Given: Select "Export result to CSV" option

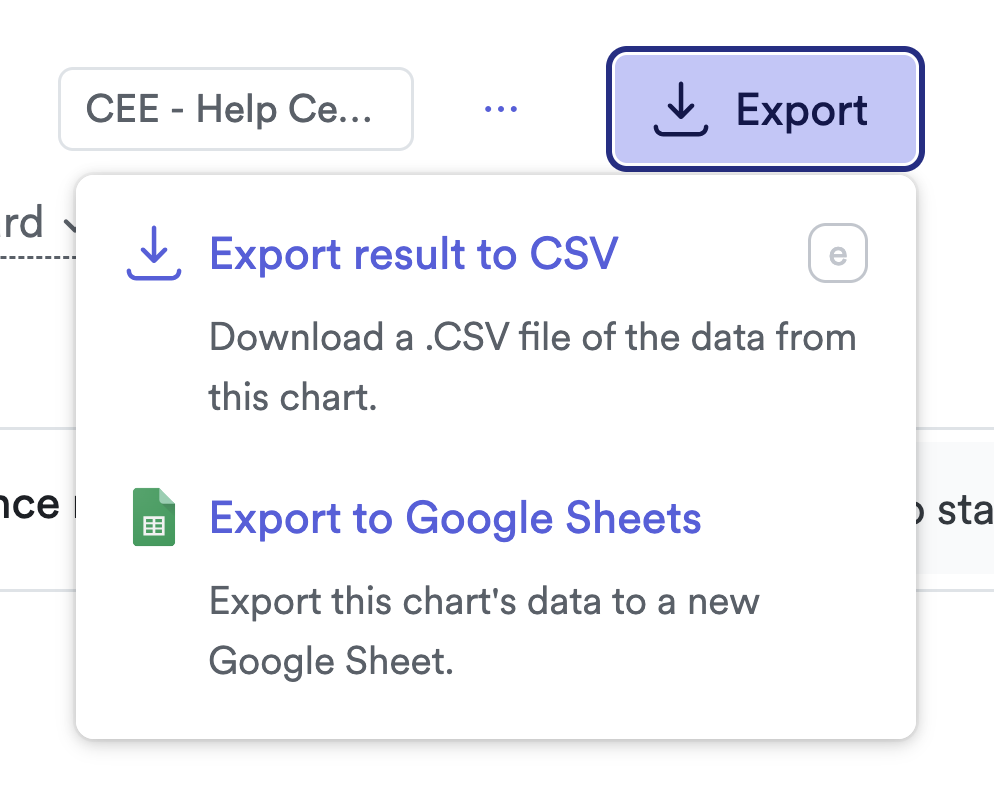Looking at the screenshot, I should click(x=413, y=254).
